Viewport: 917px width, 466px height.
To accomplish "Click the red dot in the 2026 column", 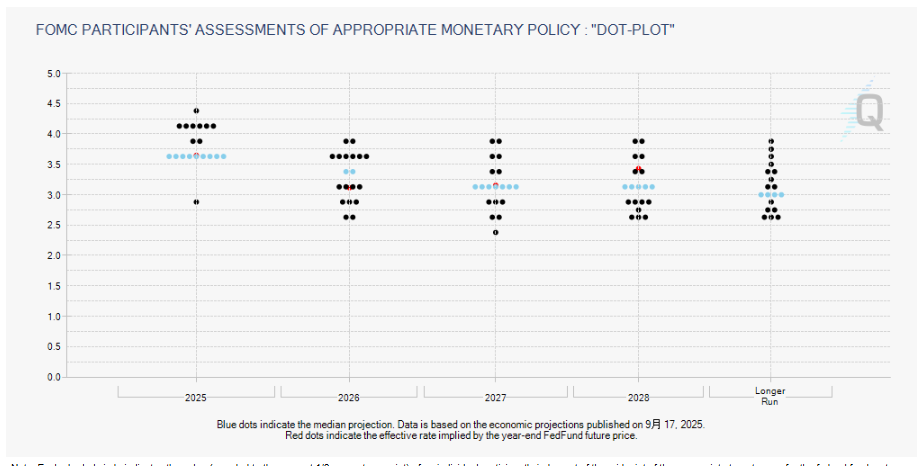I will 349,188.
